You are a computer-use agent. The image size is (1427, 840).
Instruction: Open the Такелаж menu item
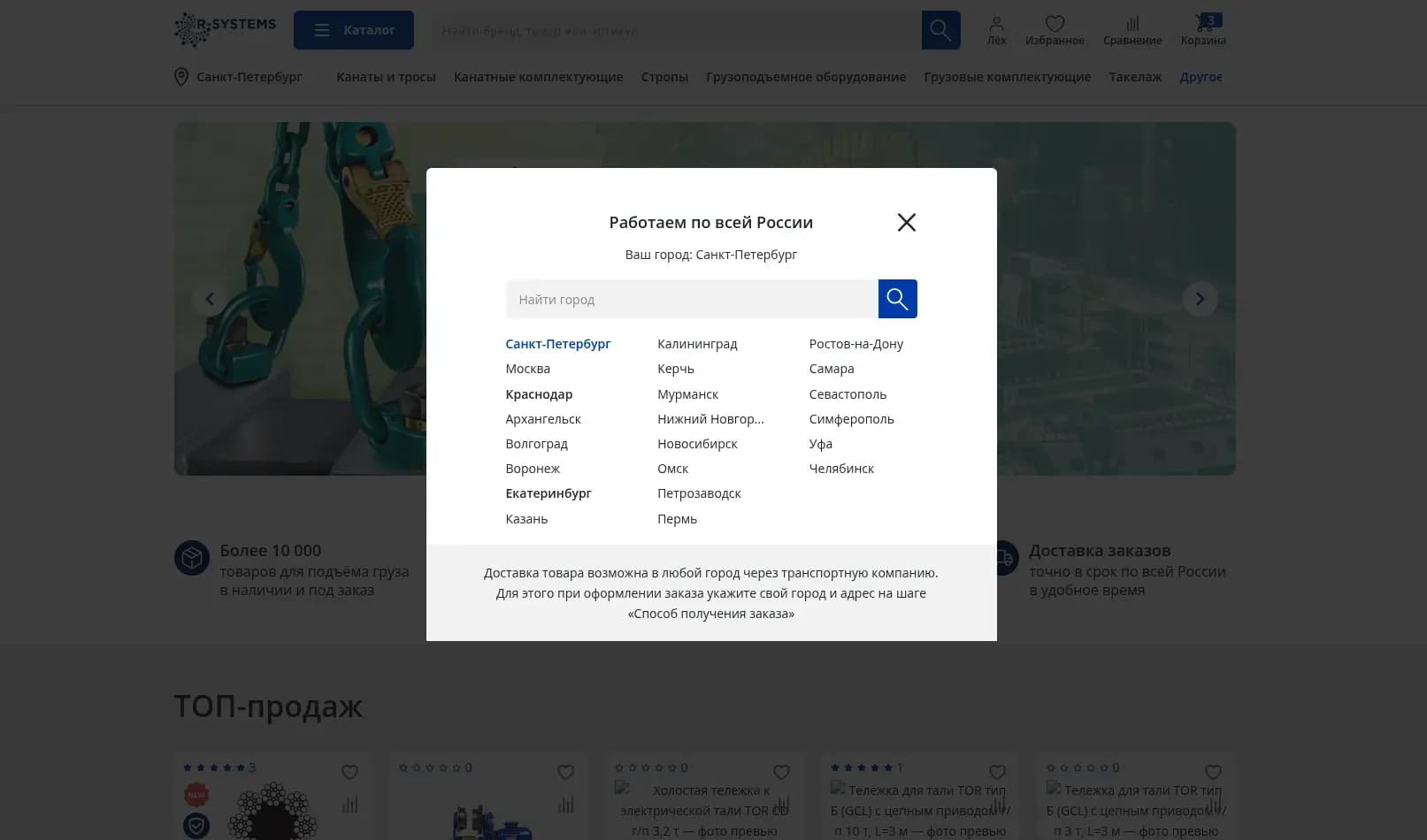pyautogui.click(x=1135, y=77)
